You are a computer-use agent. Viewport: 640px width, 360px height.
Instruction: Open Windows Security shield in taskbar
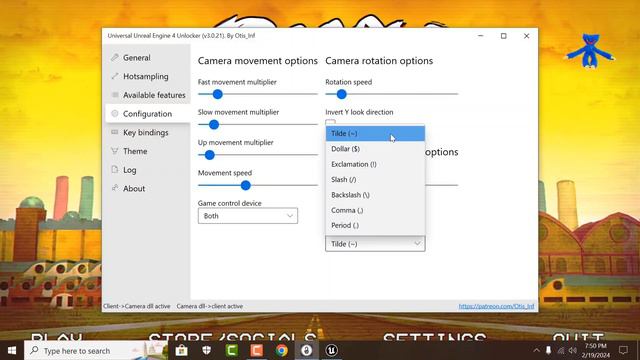pos(207,351)
